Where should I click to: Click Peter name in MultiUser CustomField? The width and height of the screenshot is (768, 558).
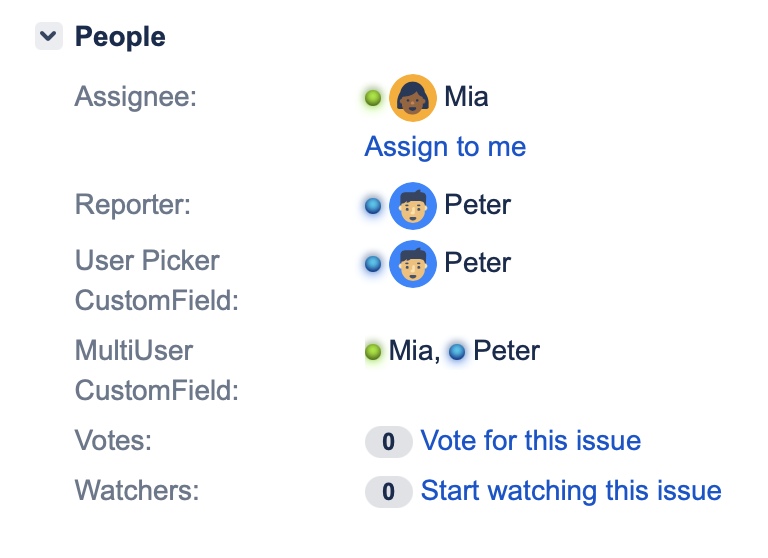coord(506,351)
